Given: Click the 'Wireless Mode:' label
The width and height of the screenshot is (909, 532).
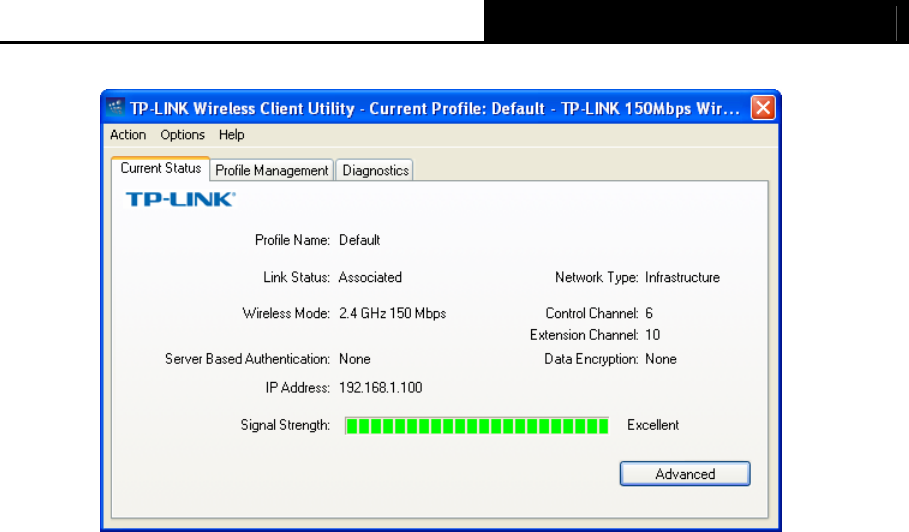Looking at the screenshot, I should click(286, 314).
